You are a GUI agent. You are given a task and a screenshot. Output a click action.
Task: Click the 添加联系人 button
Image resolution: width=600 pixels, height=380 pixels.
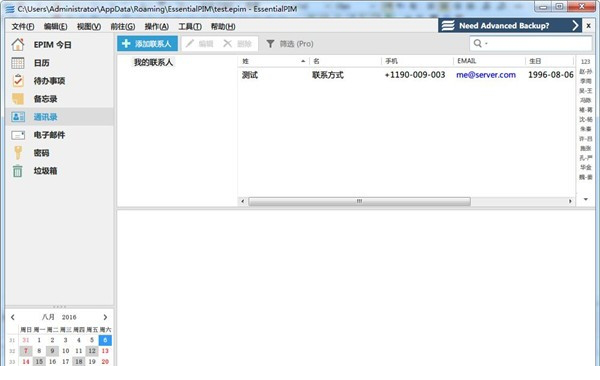147,44
